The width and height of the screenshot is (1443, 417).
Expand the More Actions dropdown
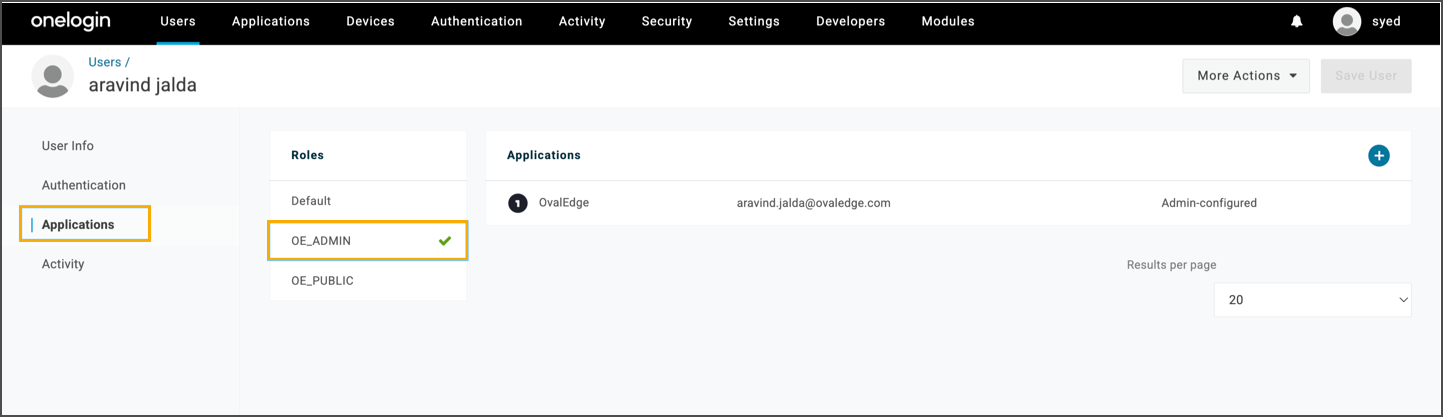point(1245,76)
